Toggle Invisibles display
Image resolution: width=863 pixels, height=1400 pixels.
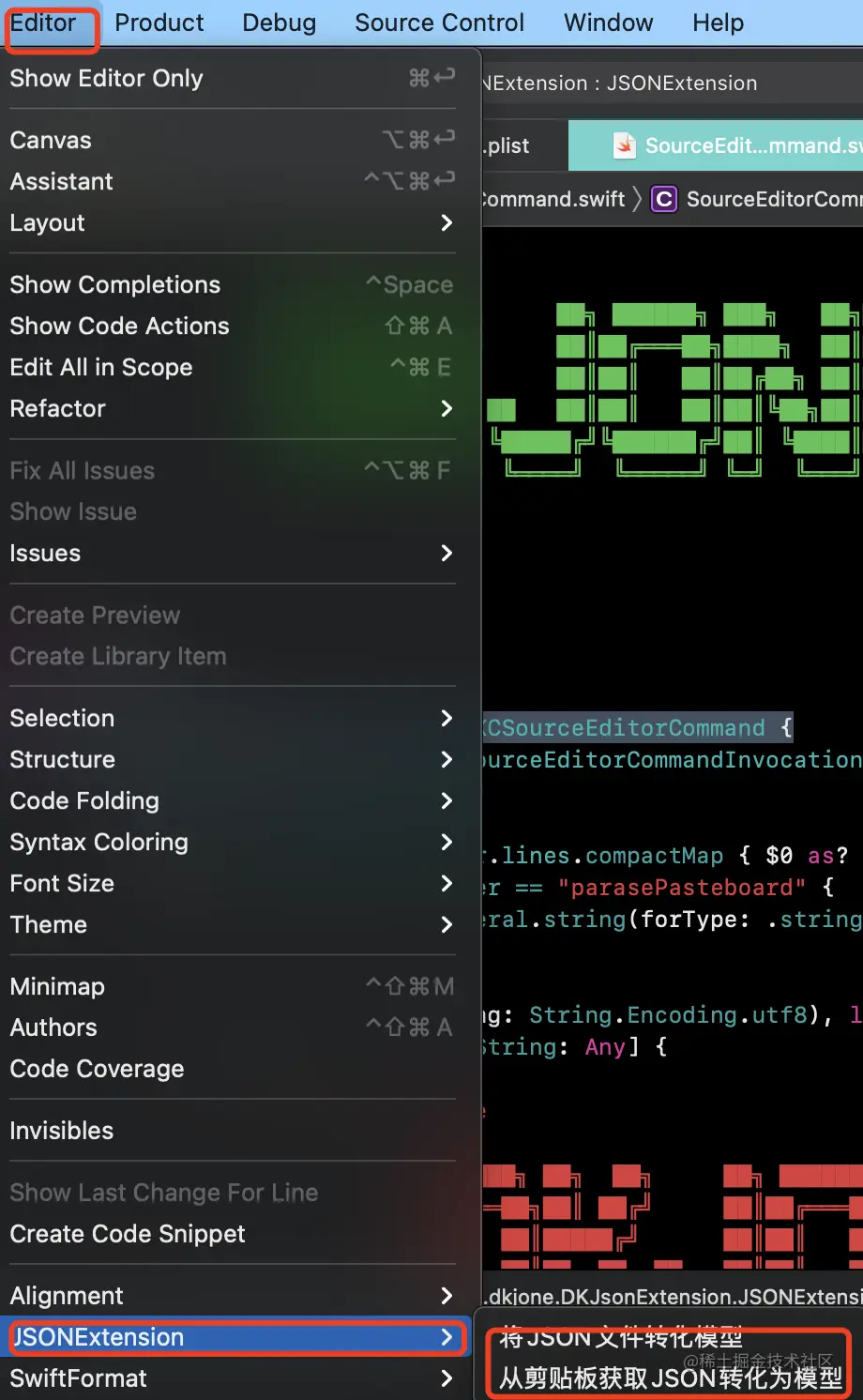tap(232, 1131)
